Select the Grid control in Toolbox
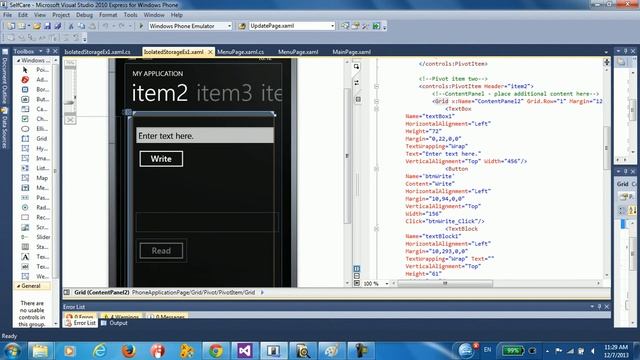640x360 pixels. coord(36,139)
